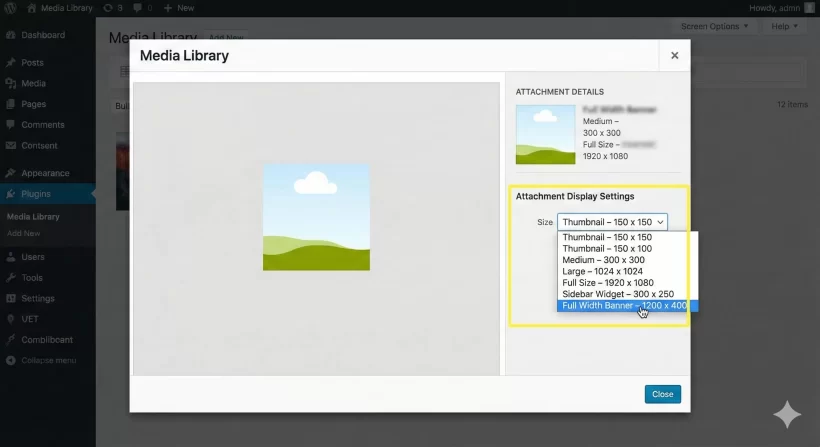Go to Pages in the sidebar
This screenshot has width=820, height=447.
point(33,104)
